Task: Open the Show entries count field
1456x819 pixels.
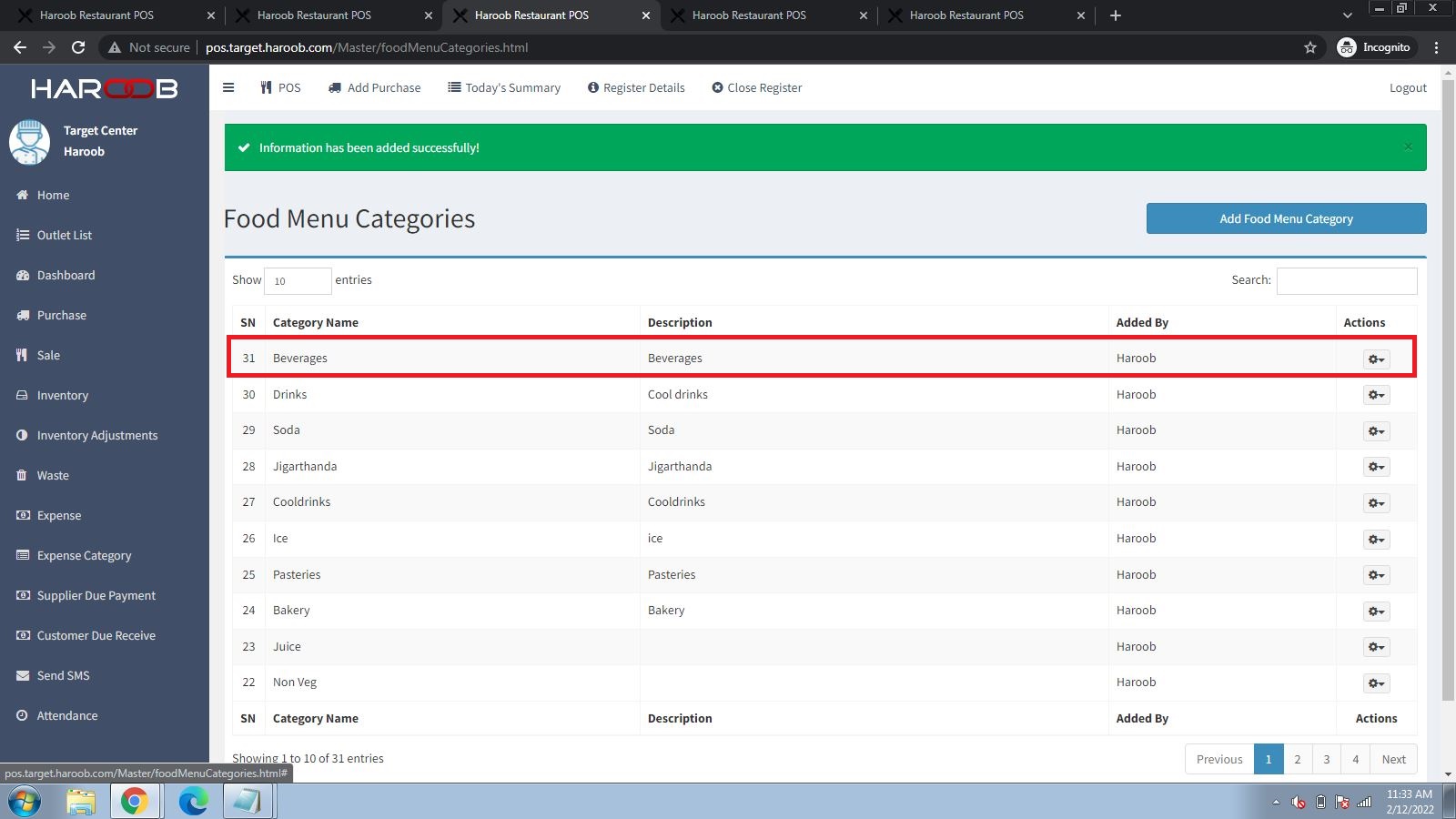Action: point(298,280)
